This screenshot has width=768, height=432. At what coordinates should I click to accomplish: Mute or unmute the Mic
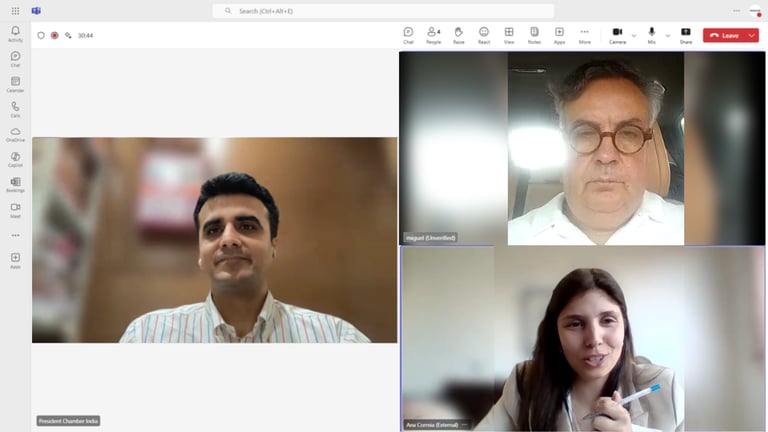pyautogui.click(x=651, y=35)
